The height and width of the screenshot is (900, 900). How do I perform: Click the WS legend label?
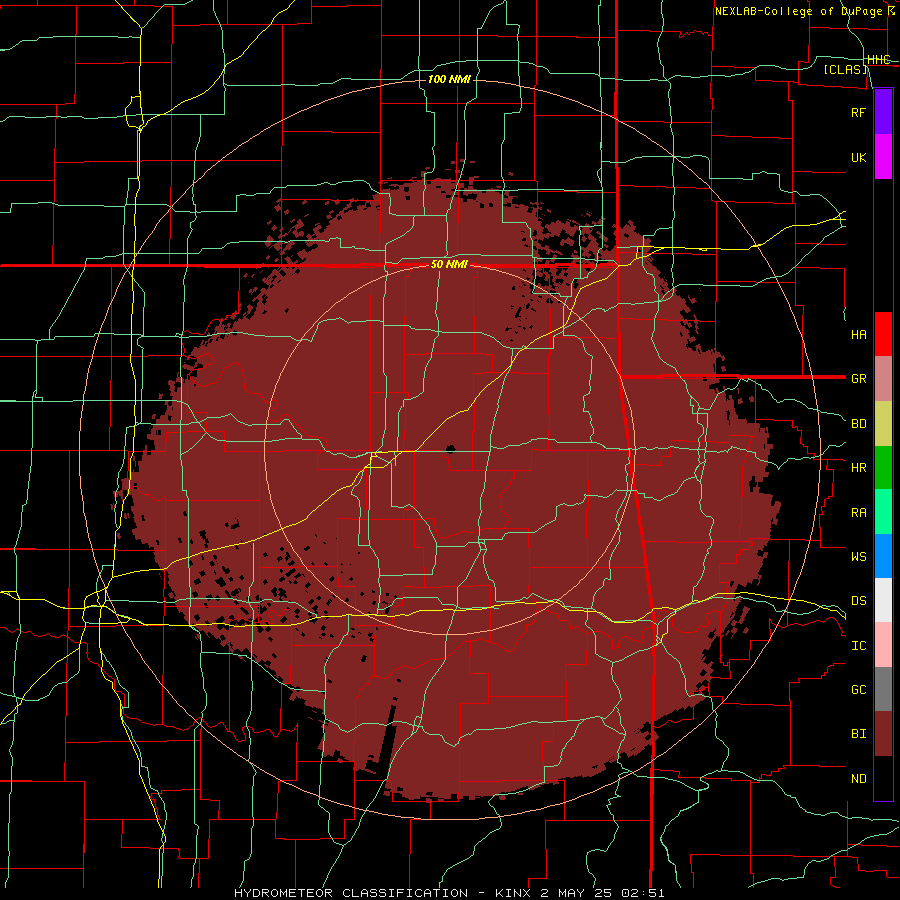coord(858,556)
